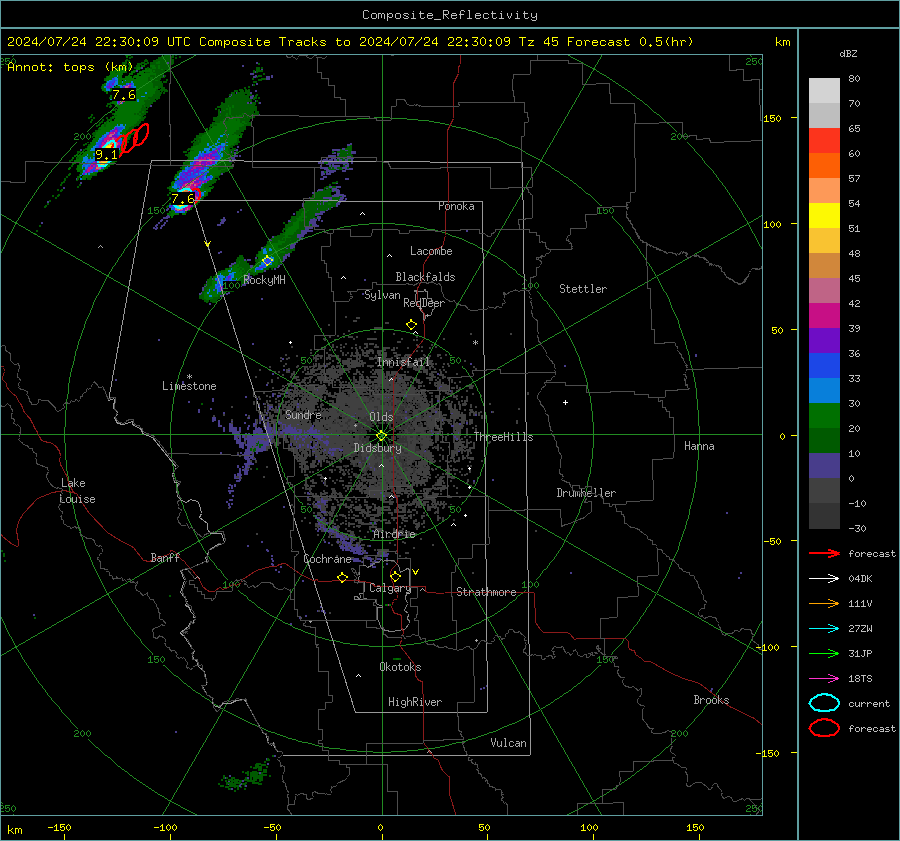Click the Okotoks town label
This screenshot has height=841, width=900.
point(400,667)
